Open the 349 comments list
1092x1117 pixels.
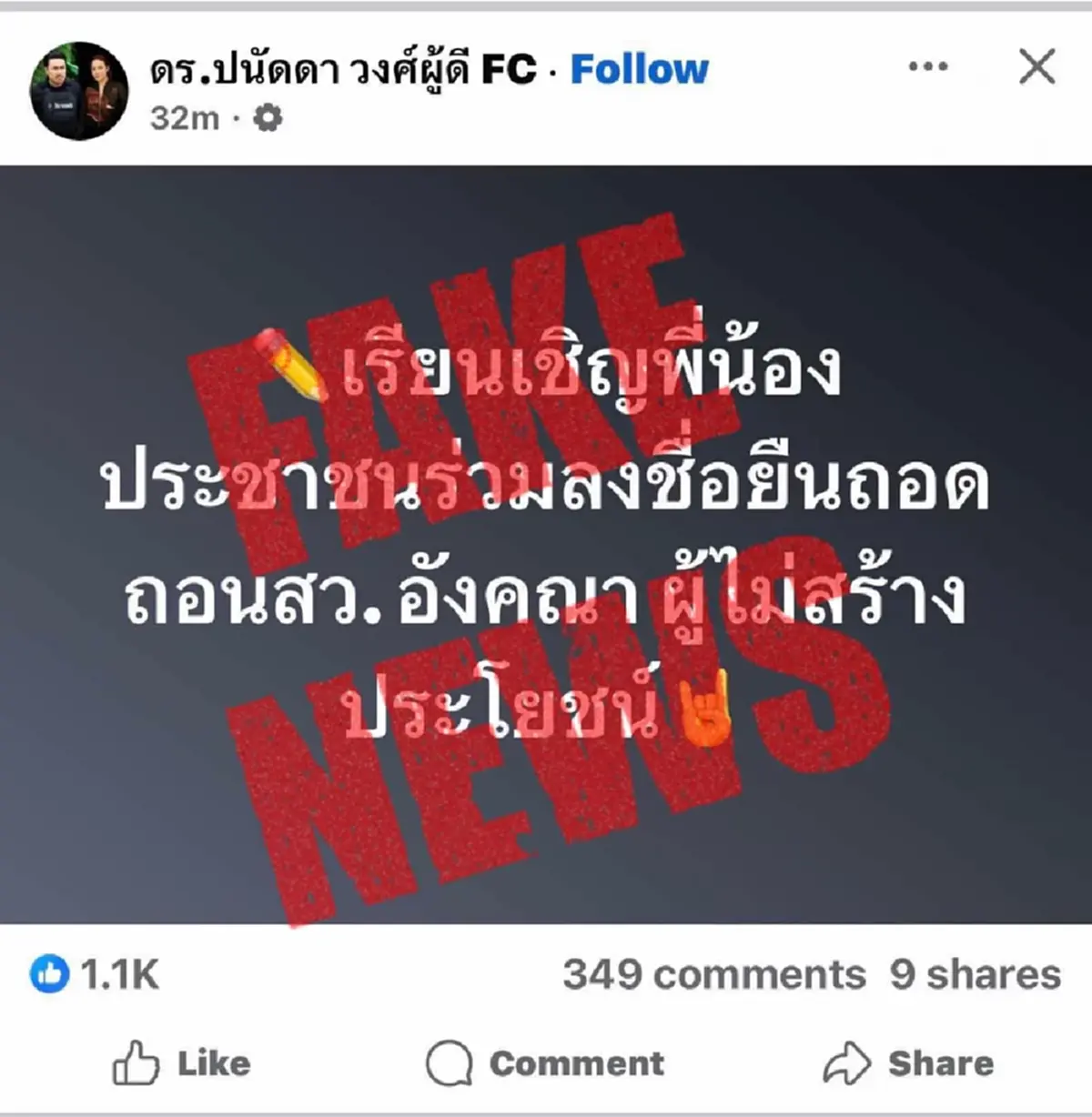(713, 974)
